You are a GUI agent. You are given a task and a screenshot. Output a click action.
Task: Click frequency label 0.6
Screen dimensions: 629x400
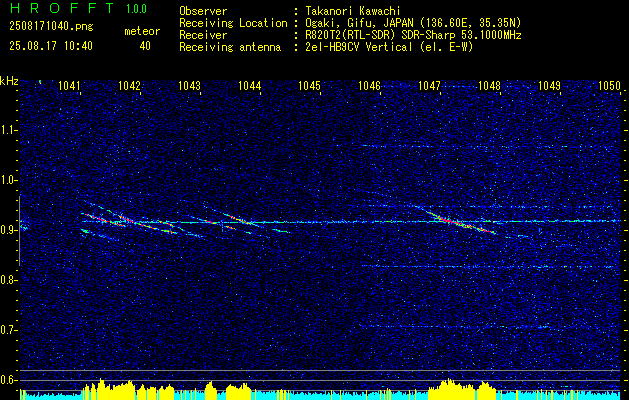9,380
